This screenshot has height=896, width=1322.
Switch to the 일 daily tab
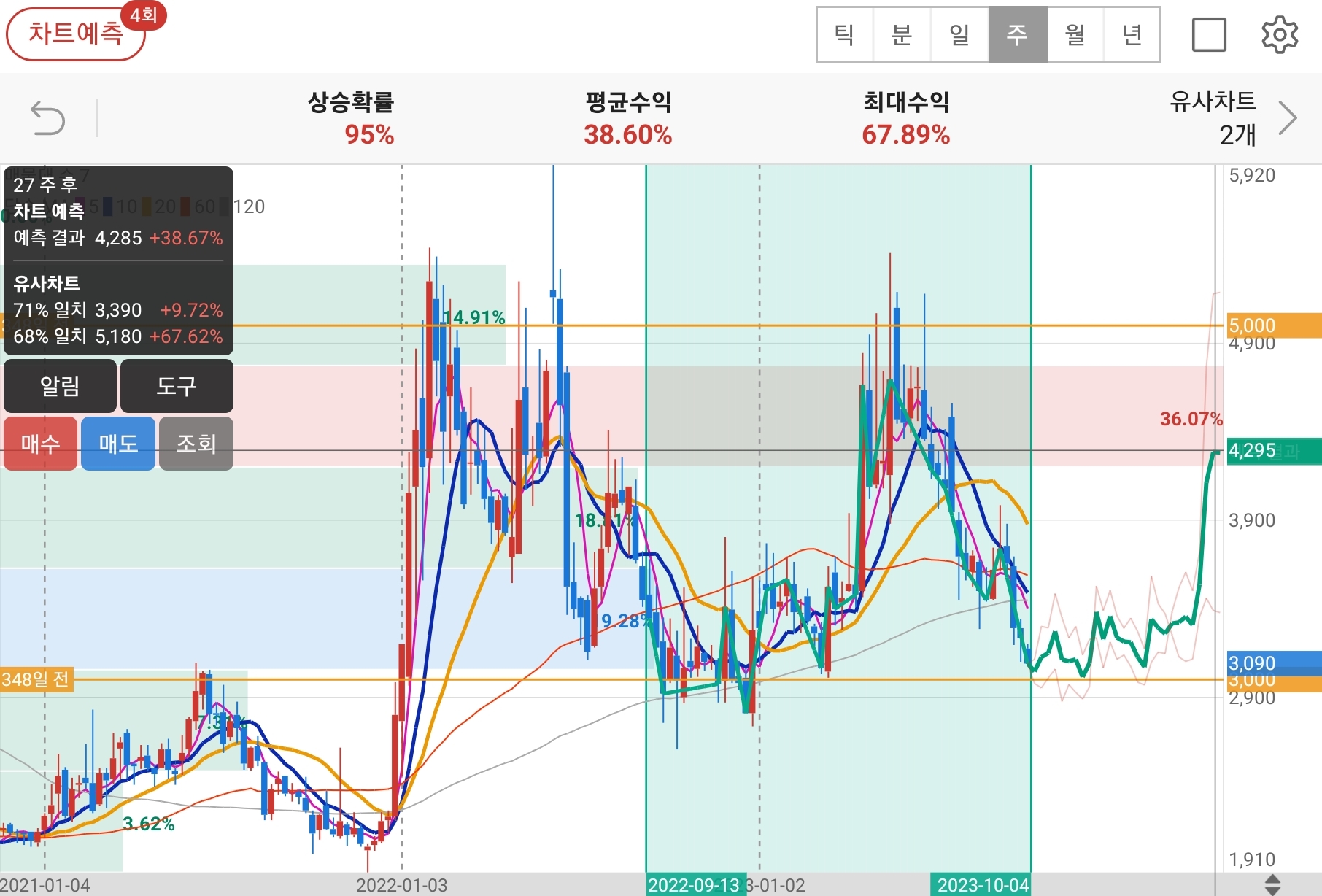pos(959,34)
